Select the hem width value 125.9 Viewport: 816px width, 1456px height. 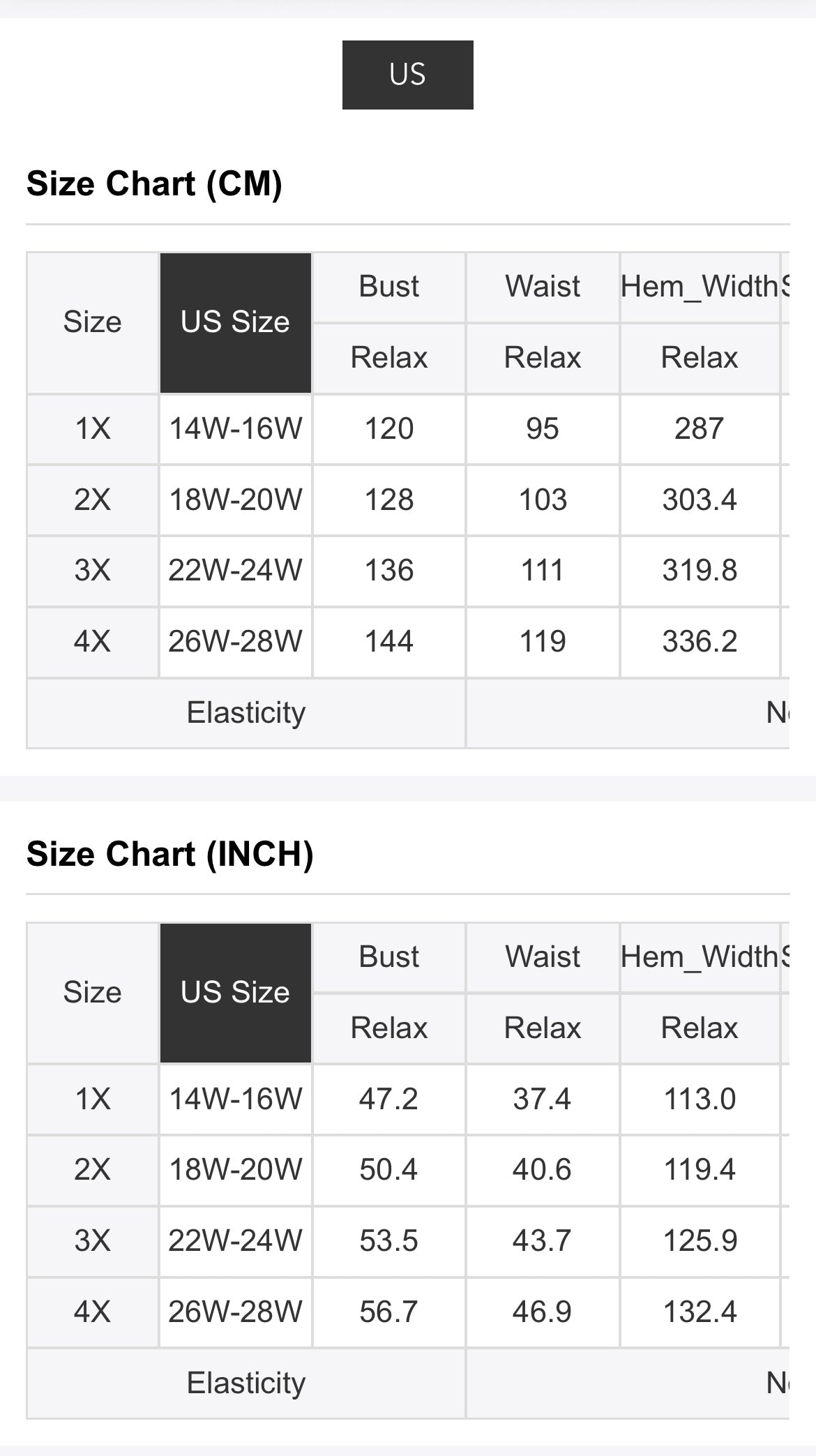point(699,1241)
